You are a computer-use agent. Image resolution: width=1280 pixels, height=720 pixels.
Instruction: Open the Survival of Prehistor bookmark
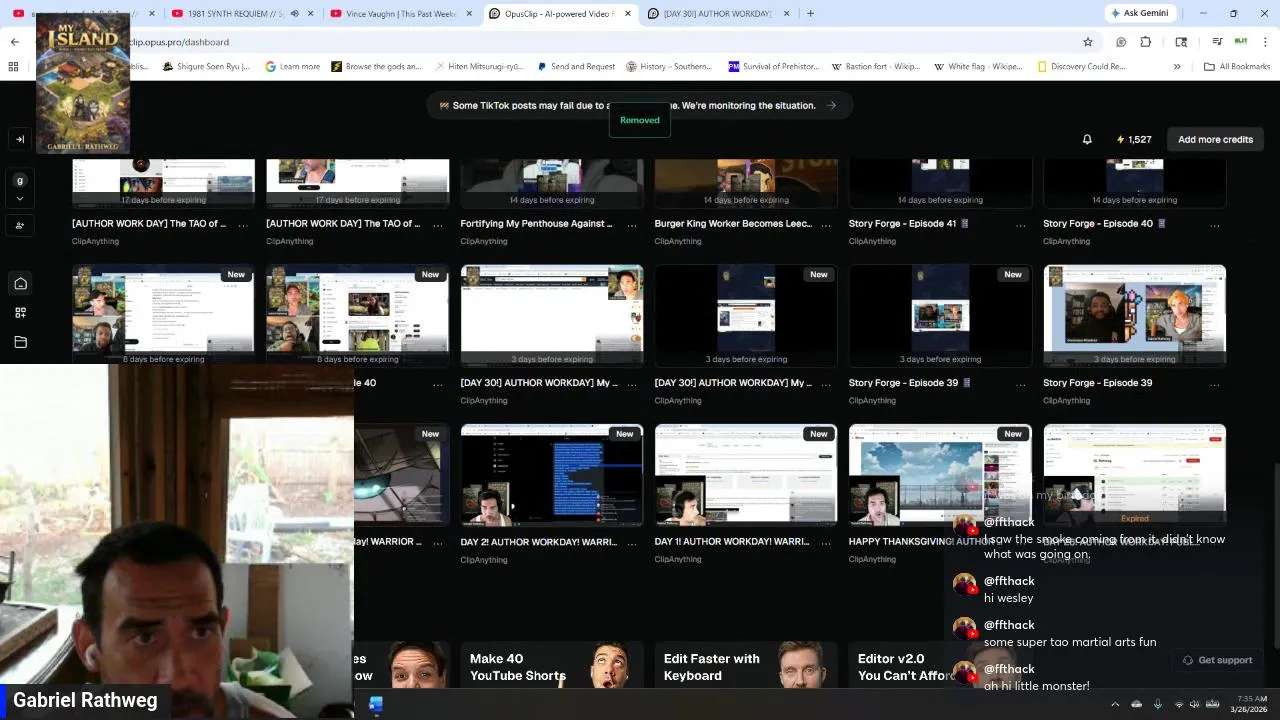[774, 66]
